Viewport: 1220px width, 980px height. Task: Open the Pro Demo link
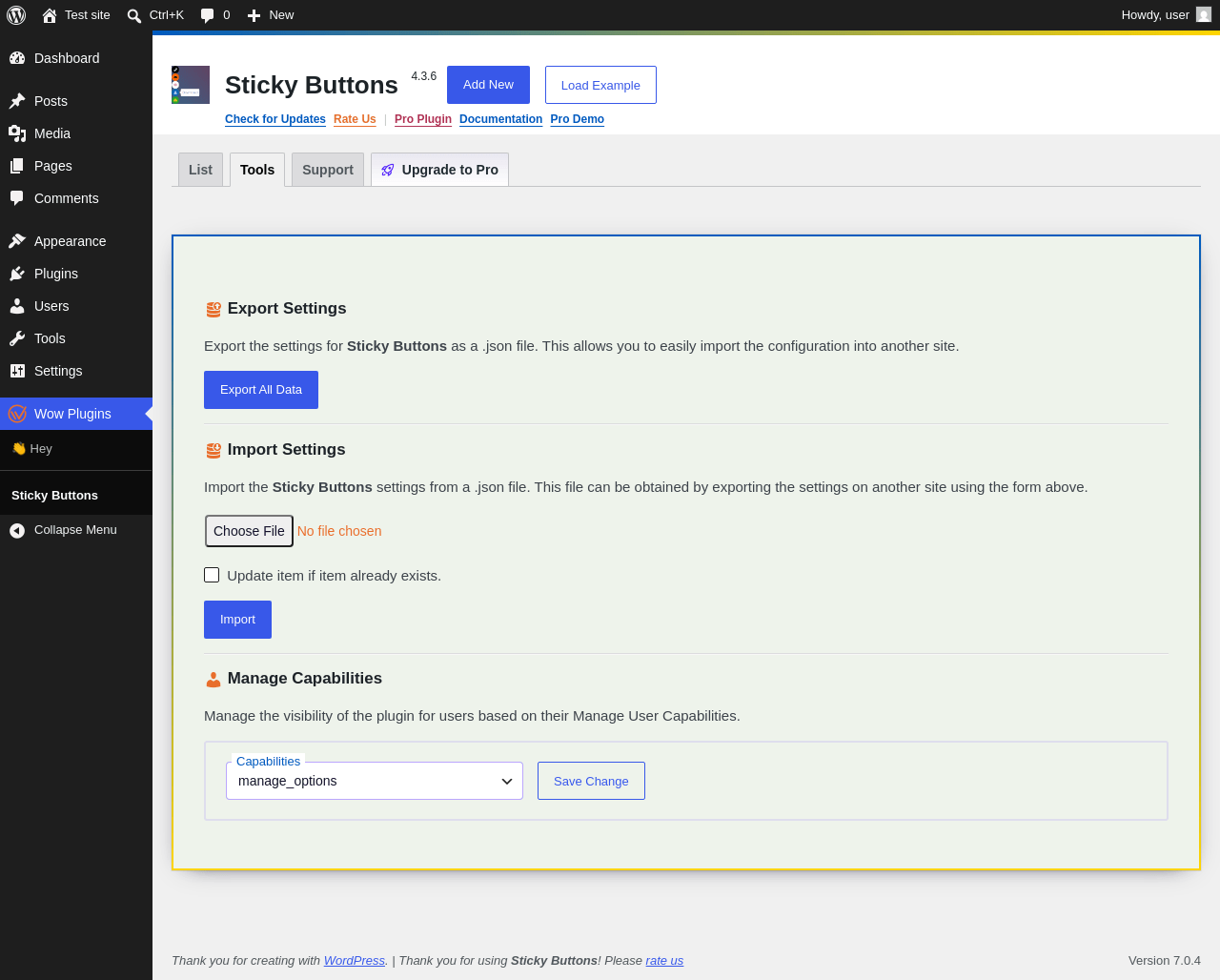[x=577, y=119]
